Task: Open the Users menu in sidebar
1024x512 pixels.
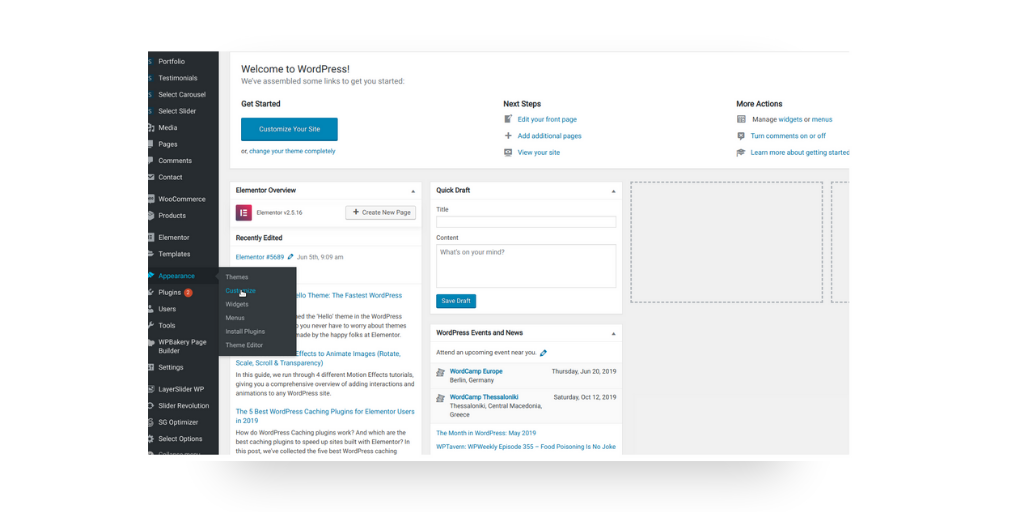Action: pos(167,309)
